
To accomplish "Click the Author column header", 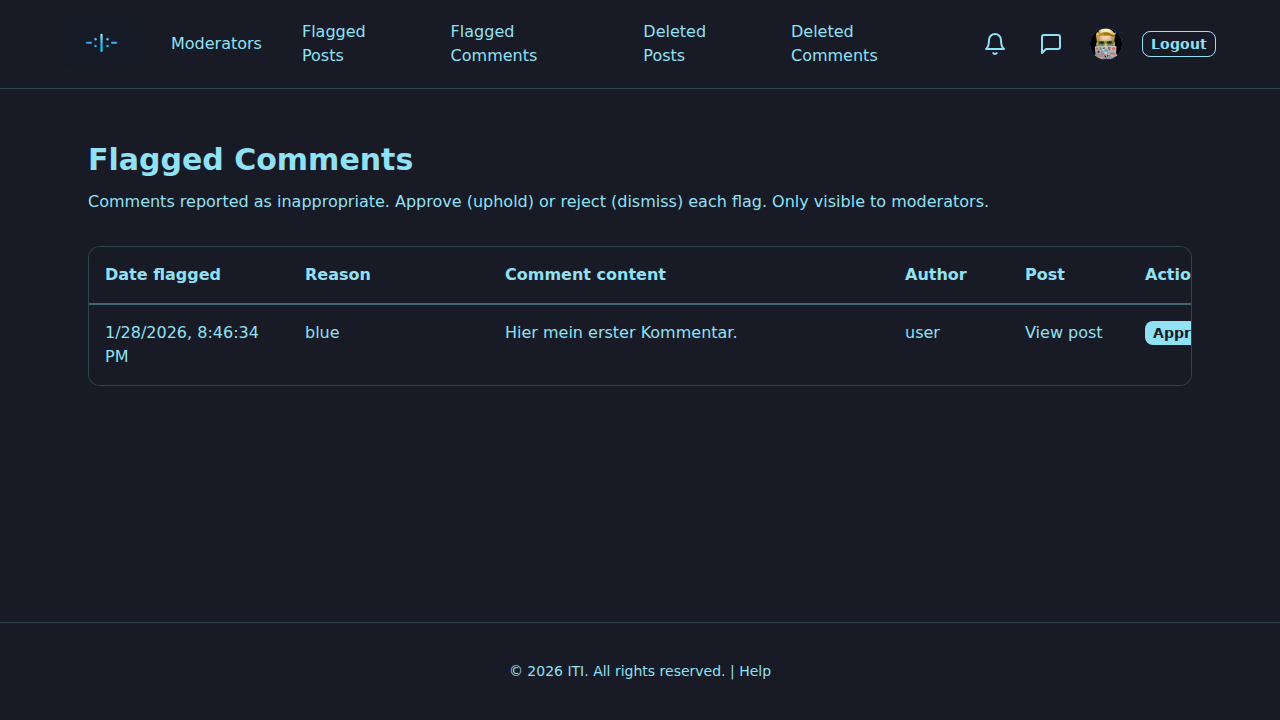I will [x=936, y=274].
